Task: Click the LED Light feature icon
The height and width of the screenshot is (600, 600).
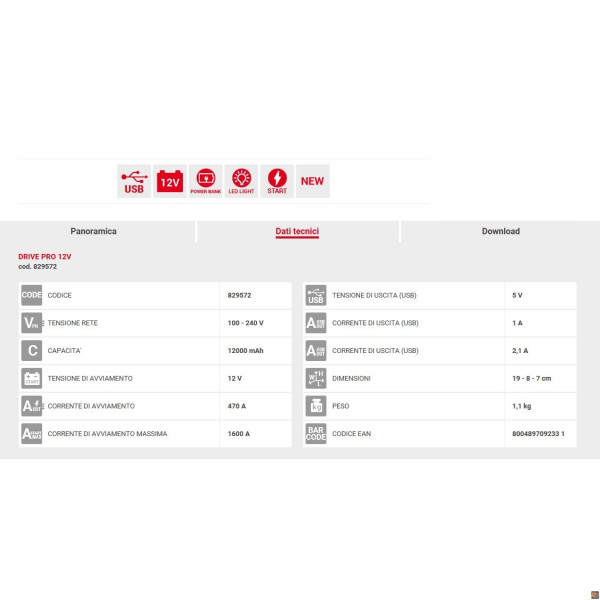Action: coord(241,181)
